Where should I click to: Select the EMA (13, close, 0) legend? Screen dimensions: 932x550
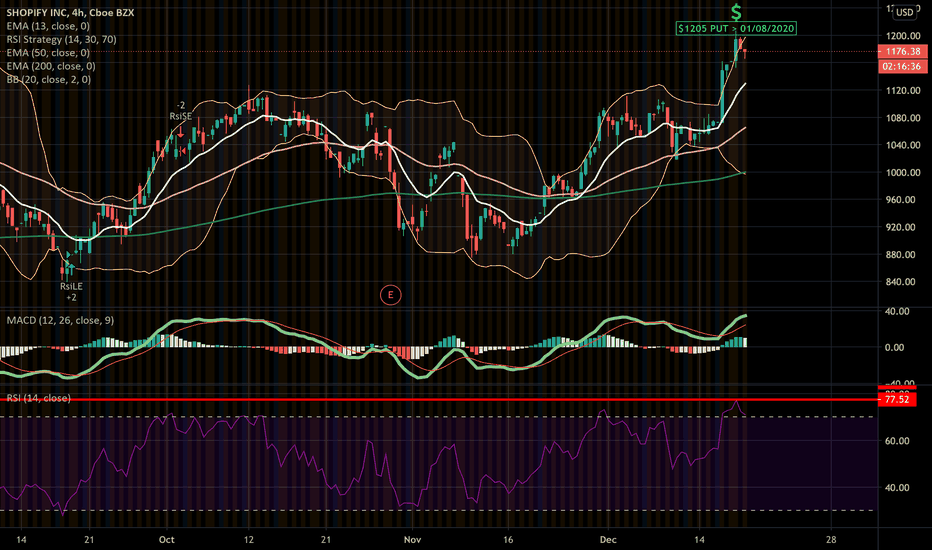point(48,26)
